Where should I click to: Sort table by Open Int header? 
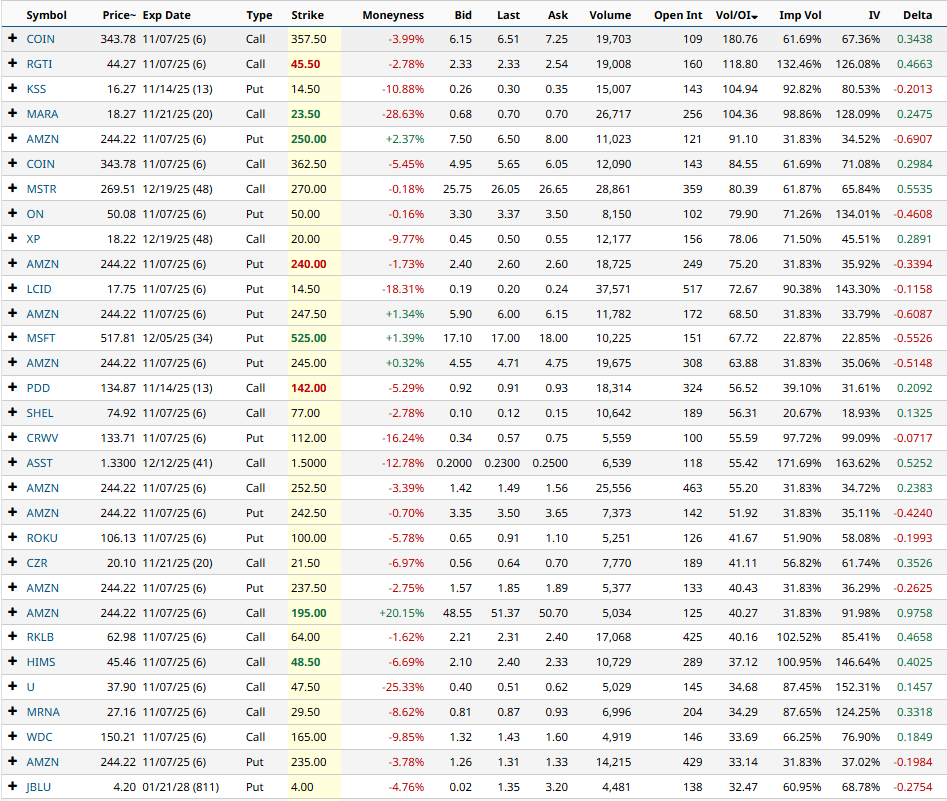pos(678,15)
